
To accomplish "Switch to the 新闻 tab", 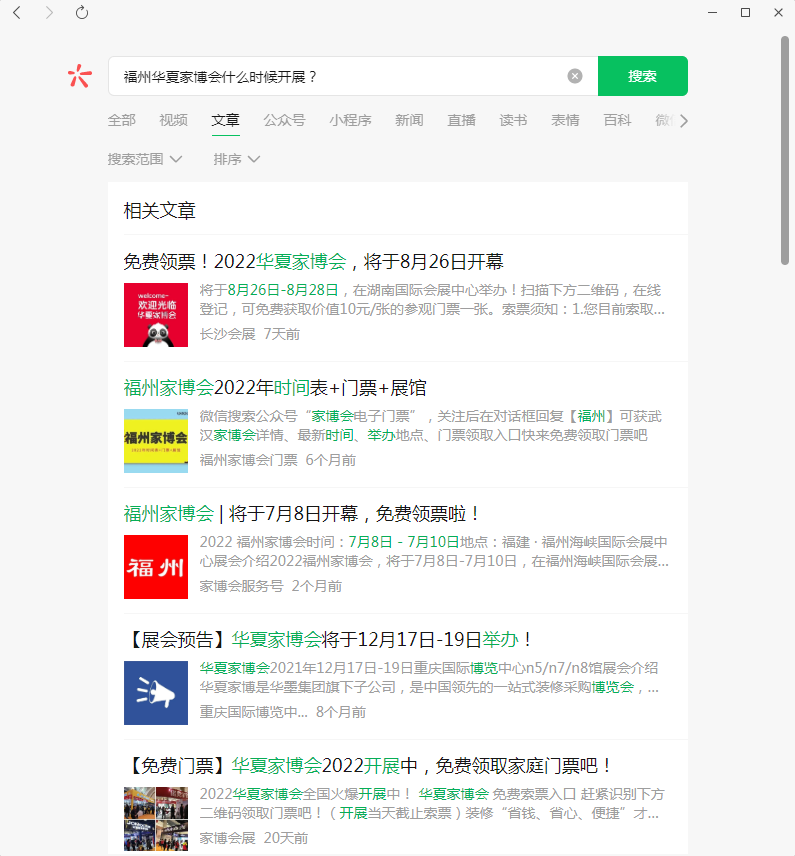I will coord(410,120).
